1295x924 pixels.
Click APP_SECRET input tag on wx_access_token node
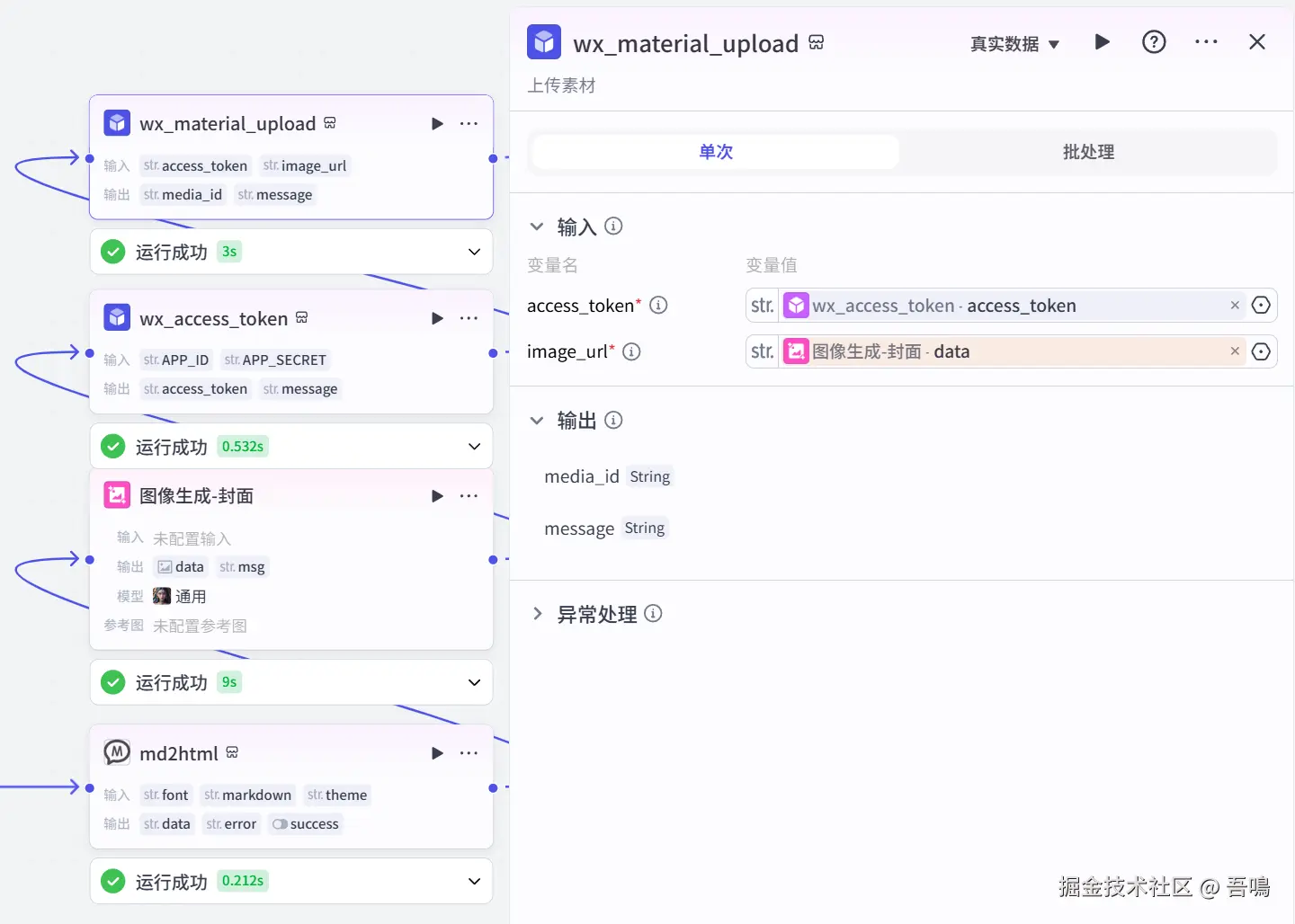point(275,360)
